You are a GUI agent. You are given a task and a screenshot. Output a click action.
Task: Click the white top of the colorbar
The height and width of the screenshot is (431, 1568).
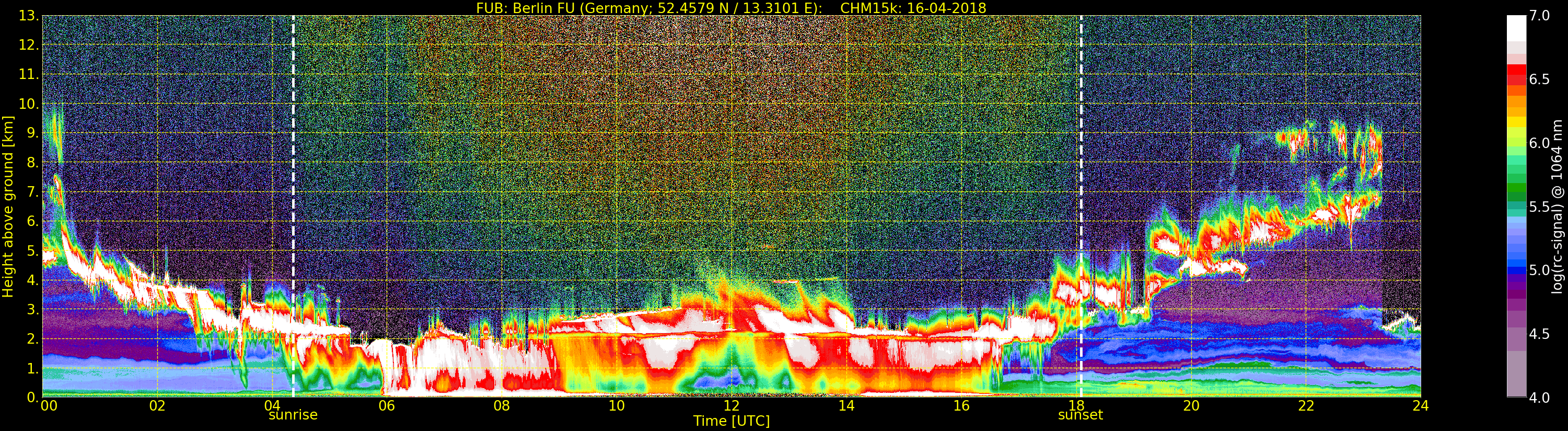1516,27
